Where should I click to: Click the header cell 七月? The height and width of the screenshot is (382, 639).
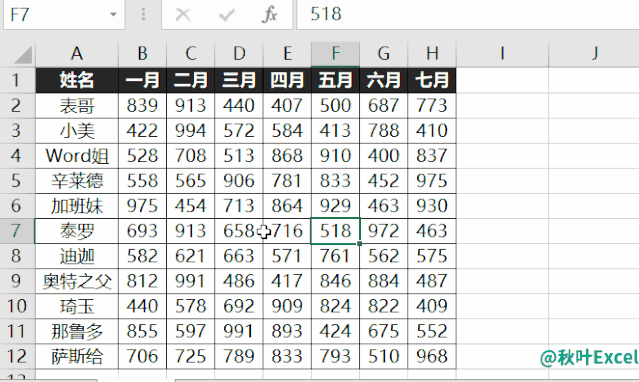(x=432, y=80)
